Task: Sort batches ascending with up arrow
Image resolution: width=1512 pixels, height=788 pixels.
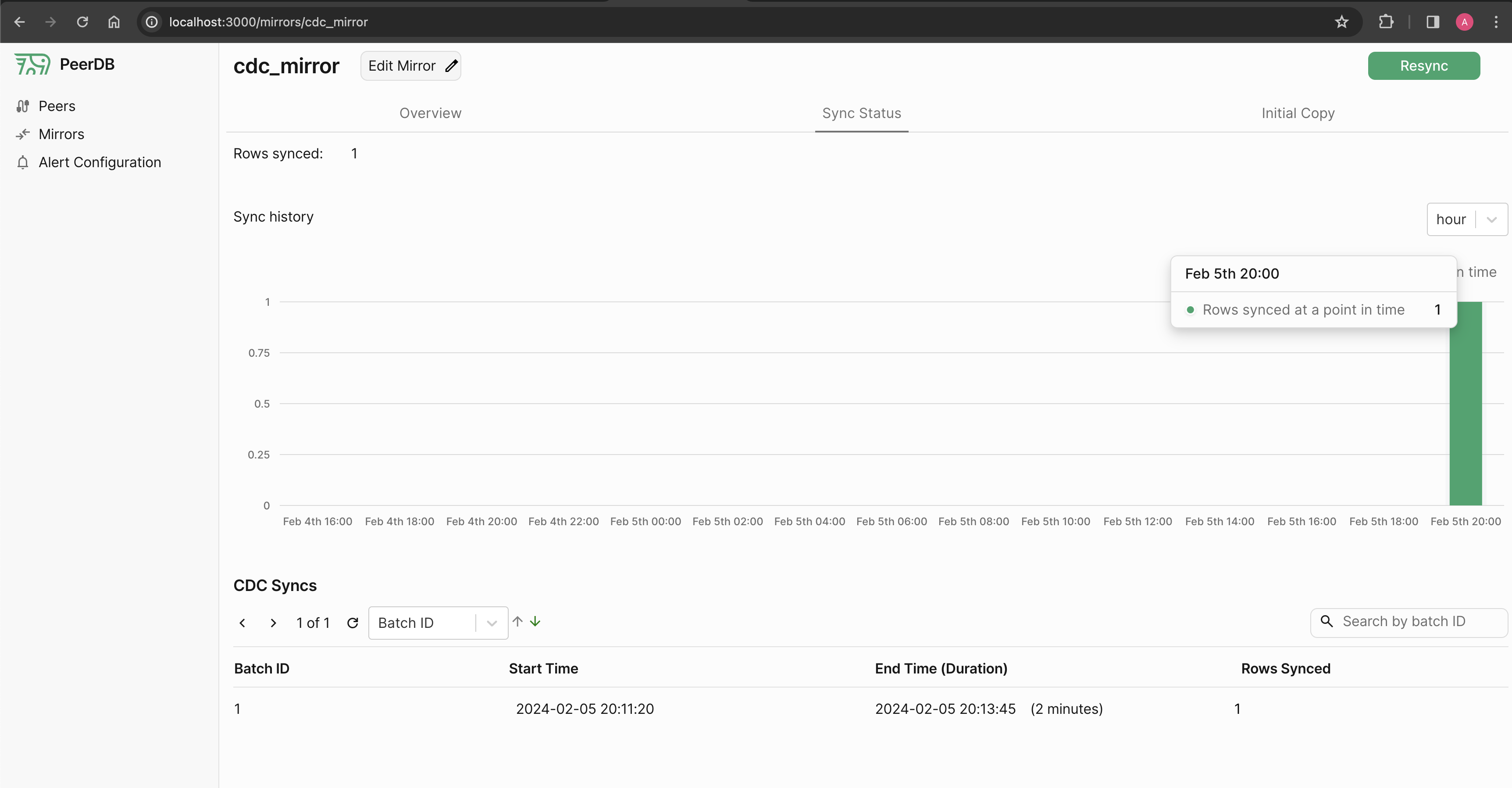Action: click(517, 621)
